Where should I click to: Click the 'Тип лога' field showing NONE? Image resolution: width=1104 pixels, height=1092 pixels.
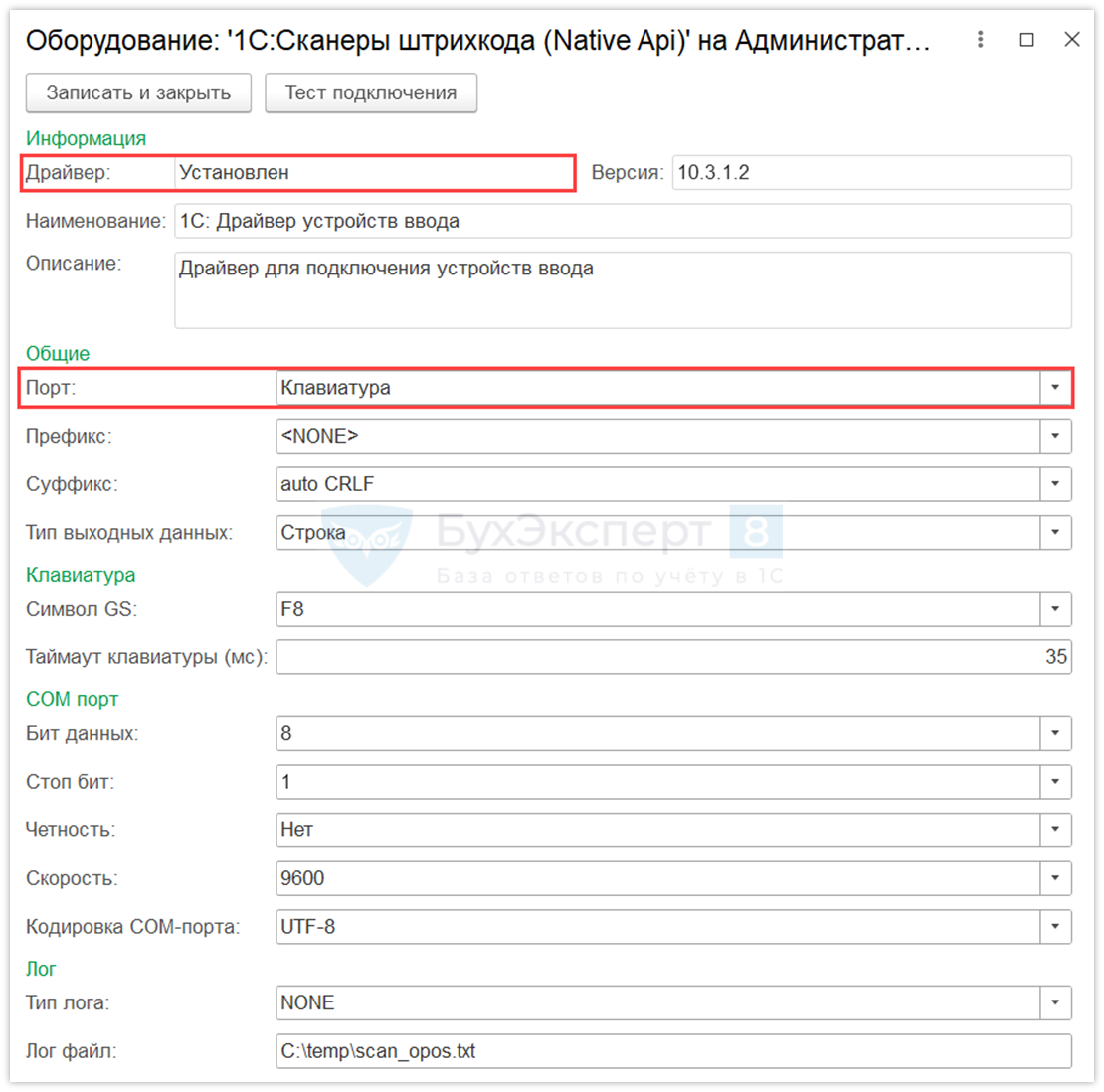point(658,1002)
